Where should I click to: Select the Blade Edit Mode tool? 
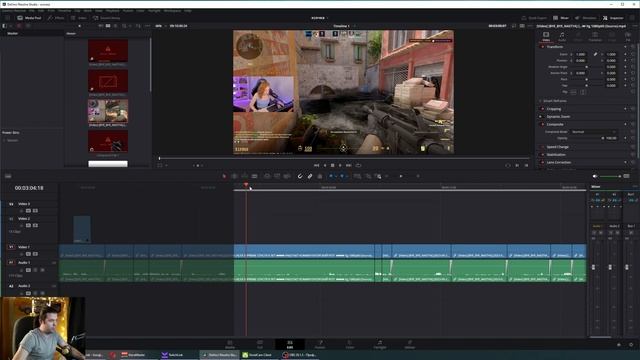[x=254, y=176]
